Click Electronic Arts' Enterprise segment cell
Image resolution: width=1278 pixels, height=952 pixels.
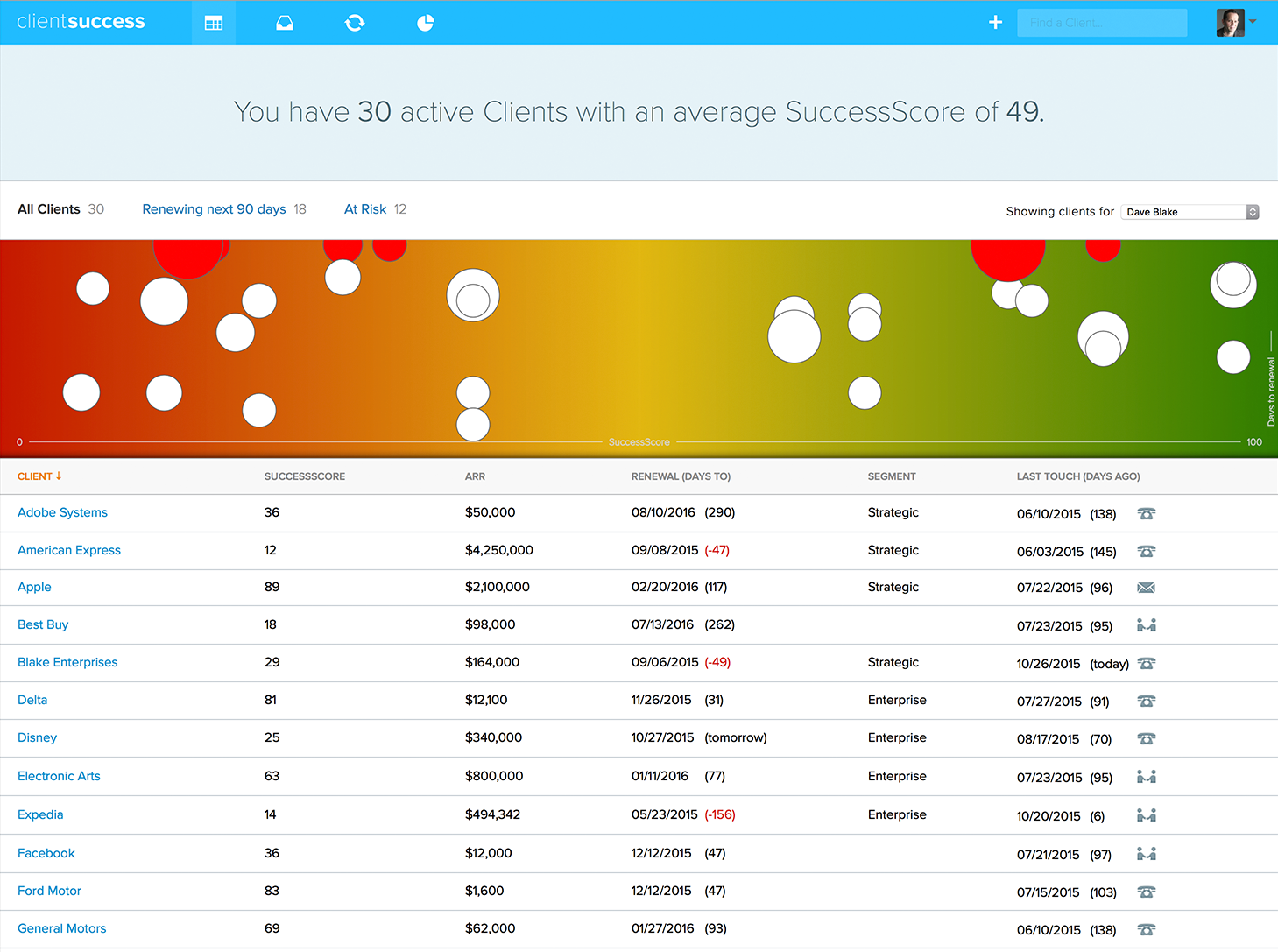coord(897,776)
